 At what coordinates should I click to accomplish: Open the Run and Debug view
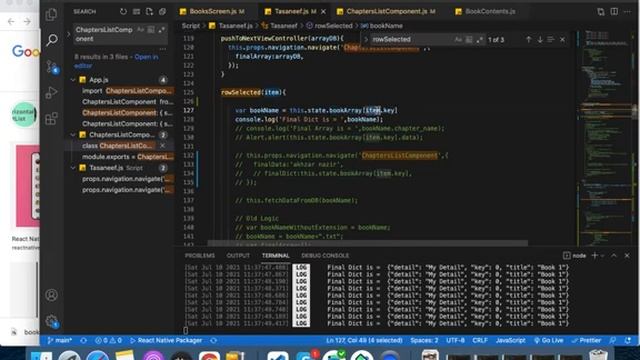pyautogui.click(x=51, y=93)
